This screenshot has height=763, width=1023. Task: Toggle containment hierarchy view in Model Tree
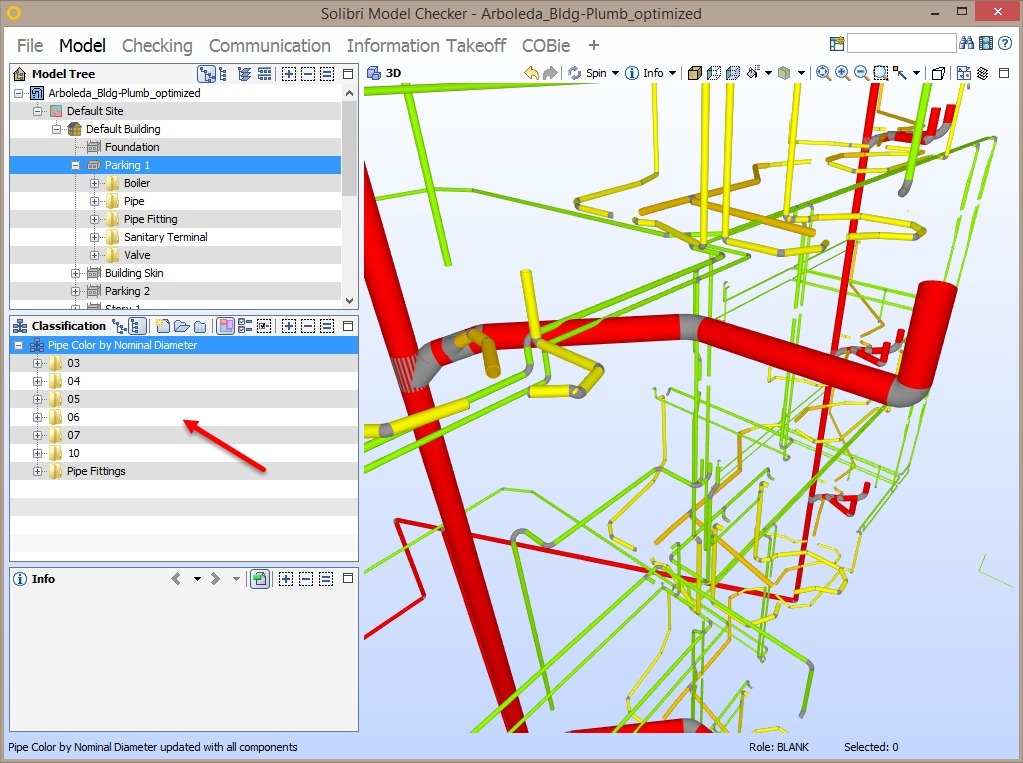[x=206, y=74]
